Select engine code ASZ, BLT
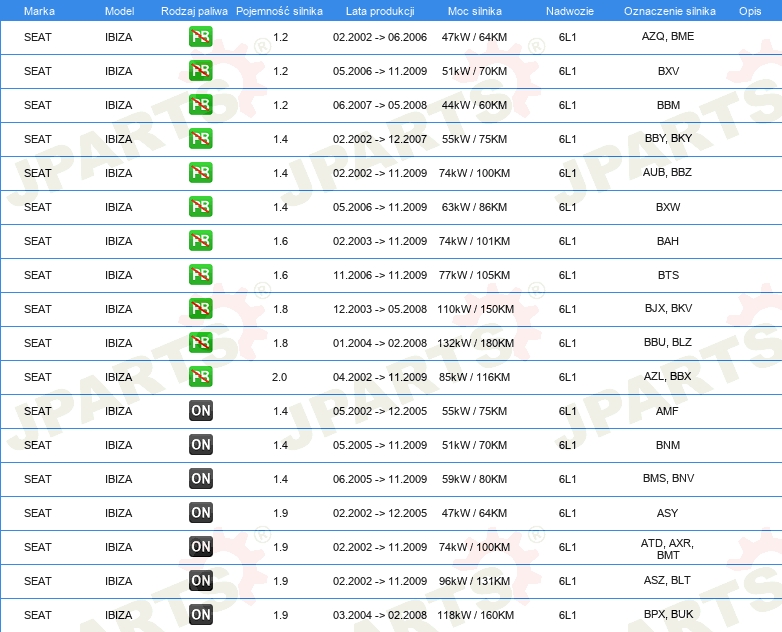 point(667,580)
